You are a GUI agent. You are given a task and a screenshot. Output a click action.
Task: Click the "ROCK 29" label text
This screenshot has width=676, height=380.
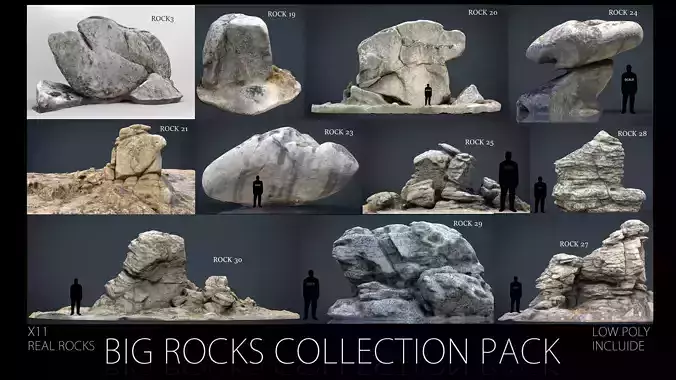468,223
